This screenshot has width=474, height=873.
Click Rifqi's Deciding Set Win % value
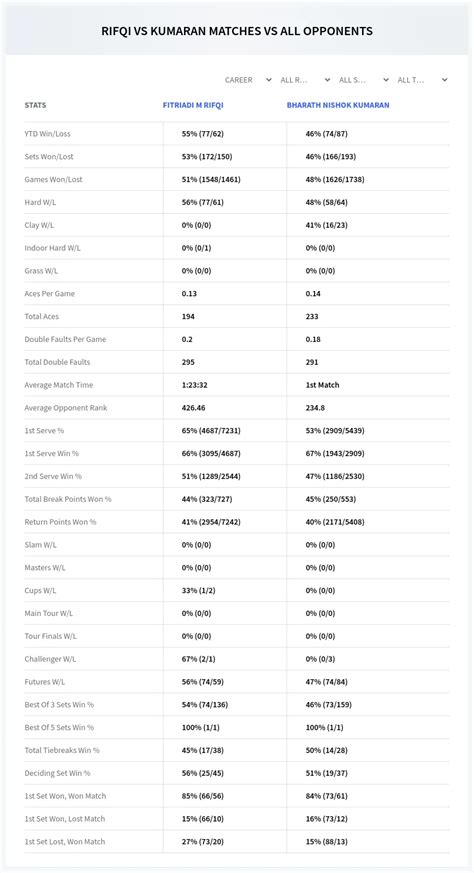pyautogui.click(x=203, y=773)
